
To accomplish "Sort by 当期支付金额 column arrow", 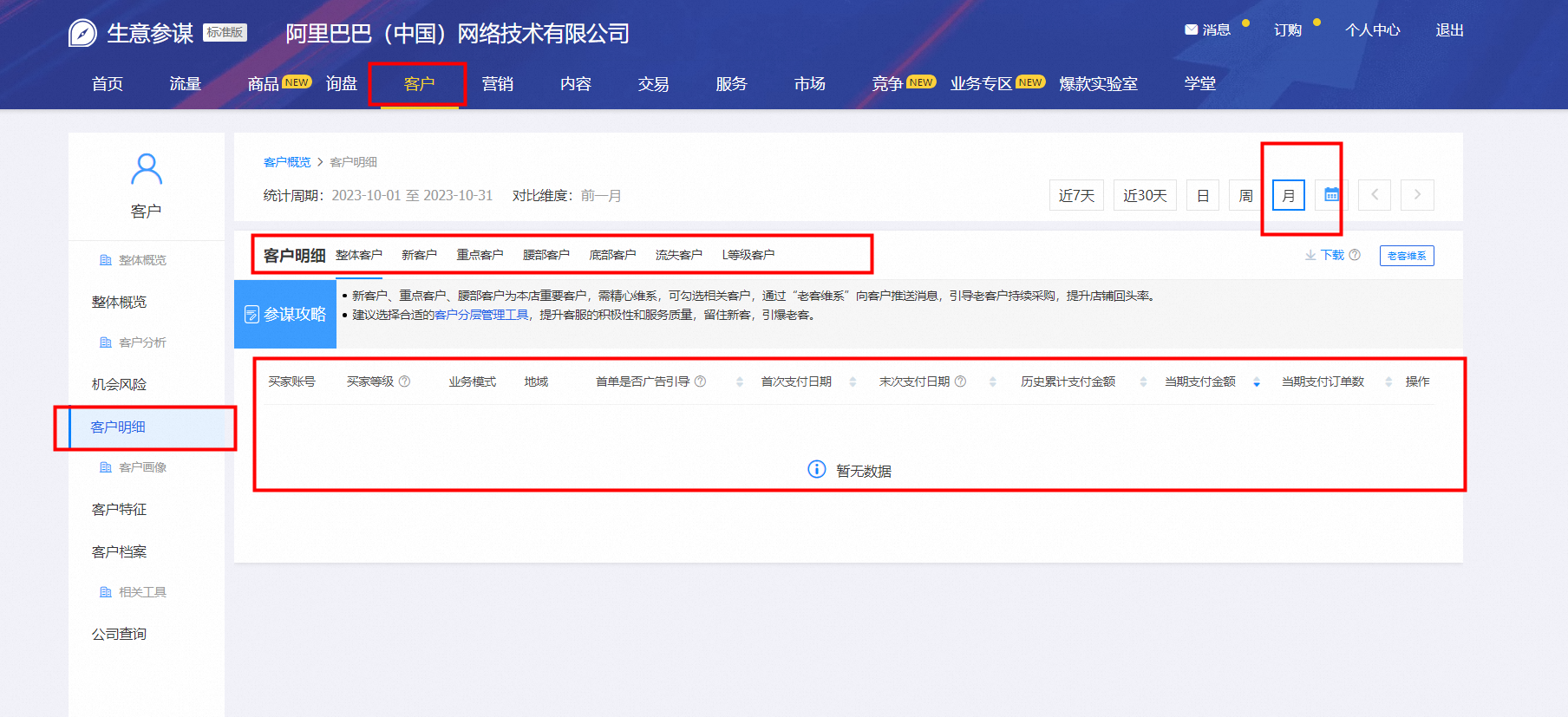I will [x=1257, y=382].
